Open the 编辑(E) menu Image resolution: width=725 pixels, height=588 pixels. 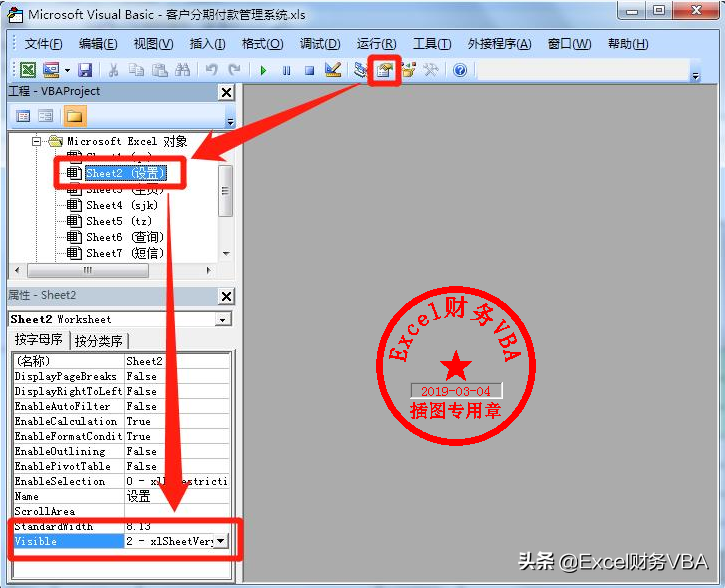pos(98,44)
